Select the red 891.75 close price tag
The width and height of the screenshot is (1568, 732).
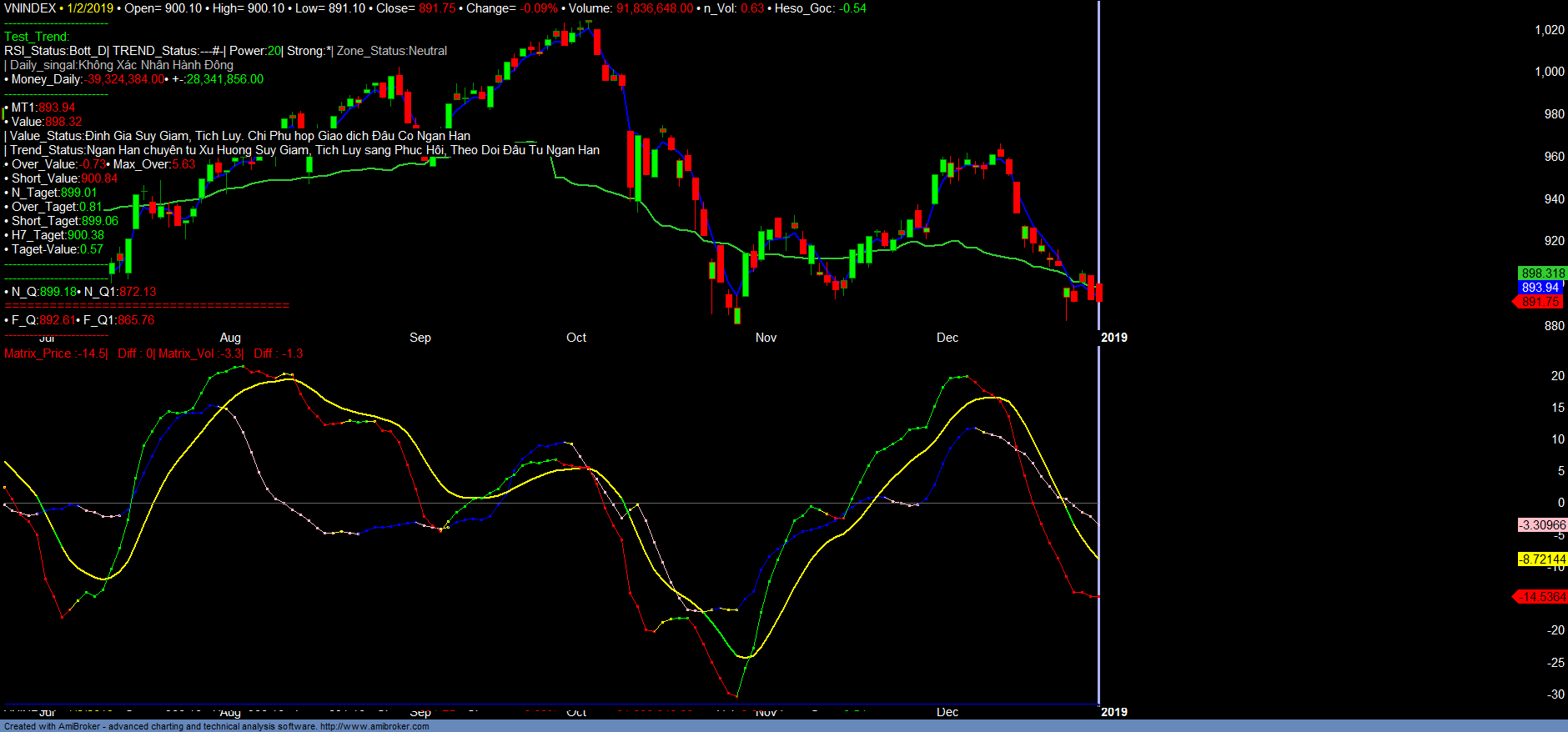1540,302
